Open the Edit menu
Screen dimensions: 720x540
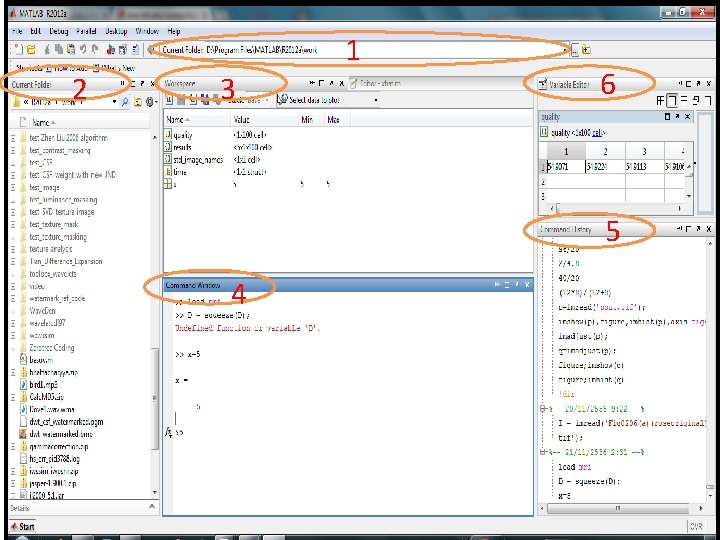point(35,31)
